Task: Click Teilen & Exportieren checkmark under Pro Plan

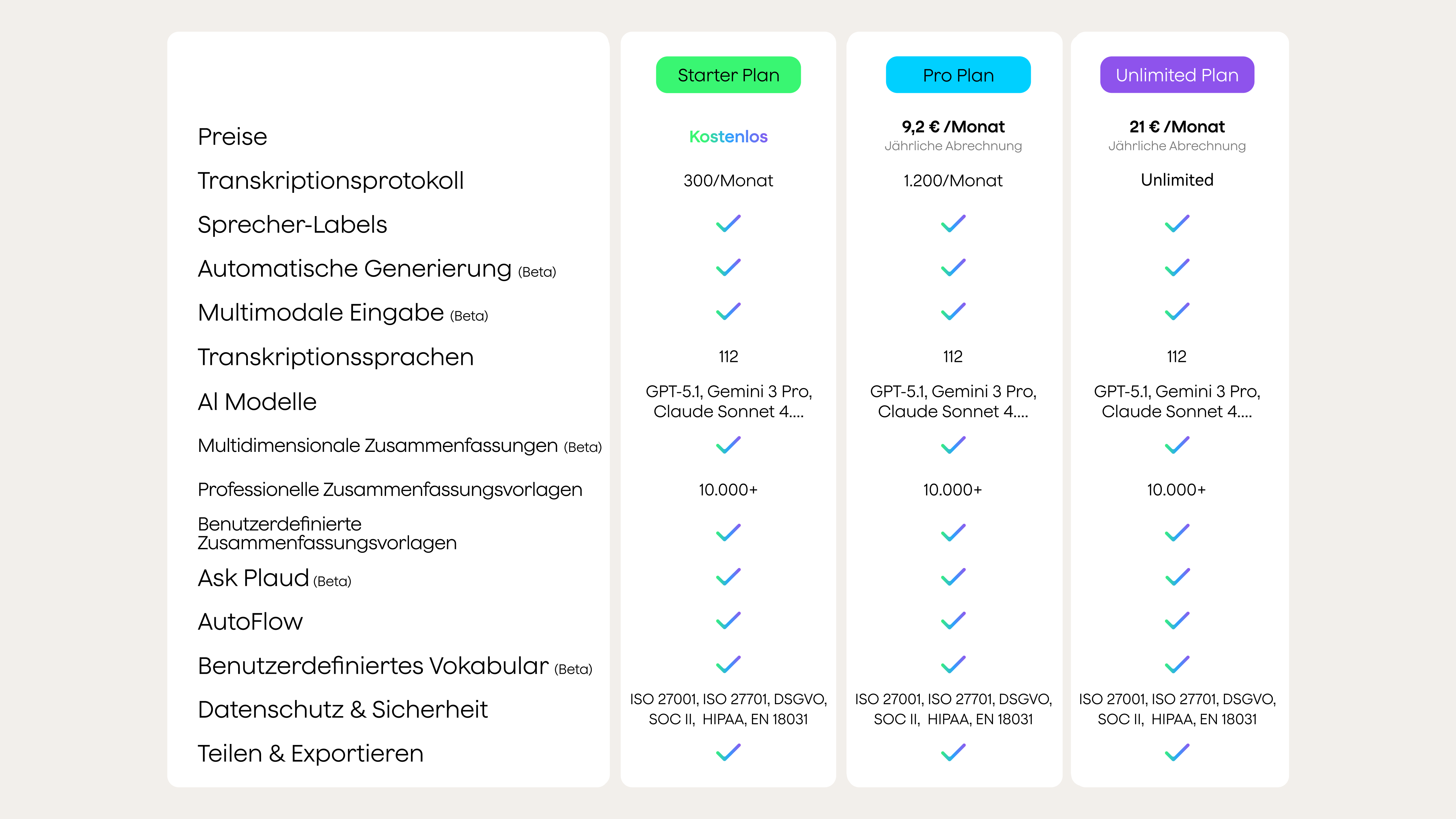Action: click(953, 753)
